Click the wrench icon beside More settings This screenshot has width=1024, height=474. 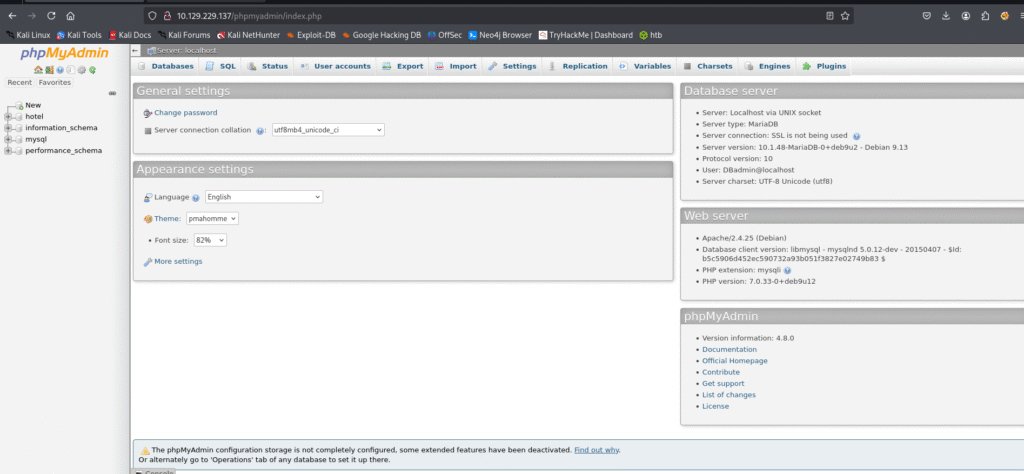pos(148,262)
